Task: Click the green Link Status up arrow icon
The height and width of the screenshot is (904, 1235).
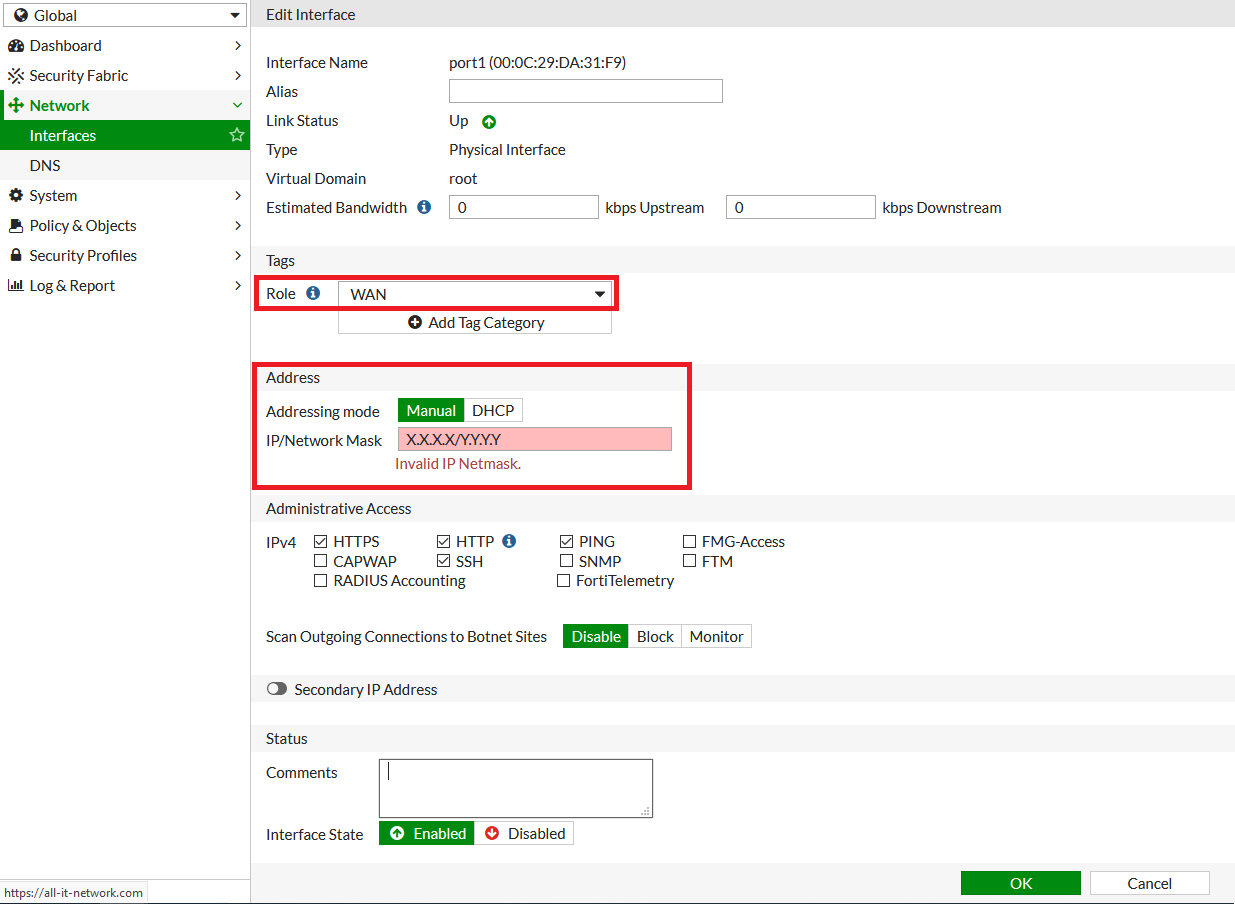Action: [489, 122]
